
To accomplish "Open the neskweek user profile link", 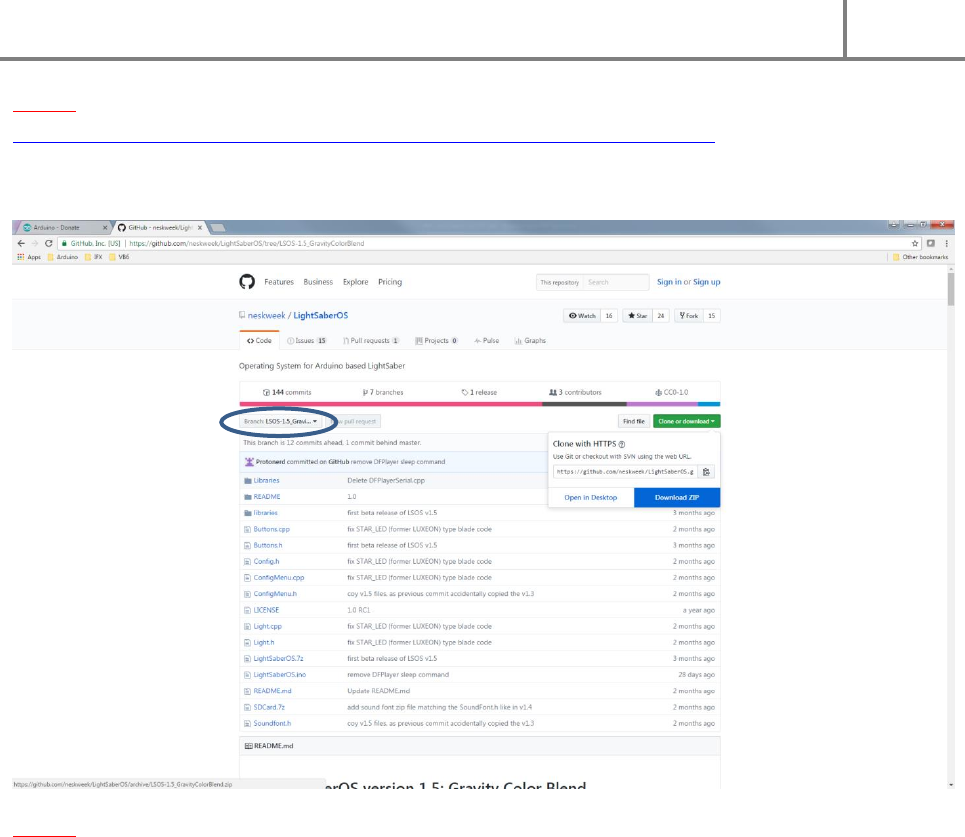I will 266,315.
